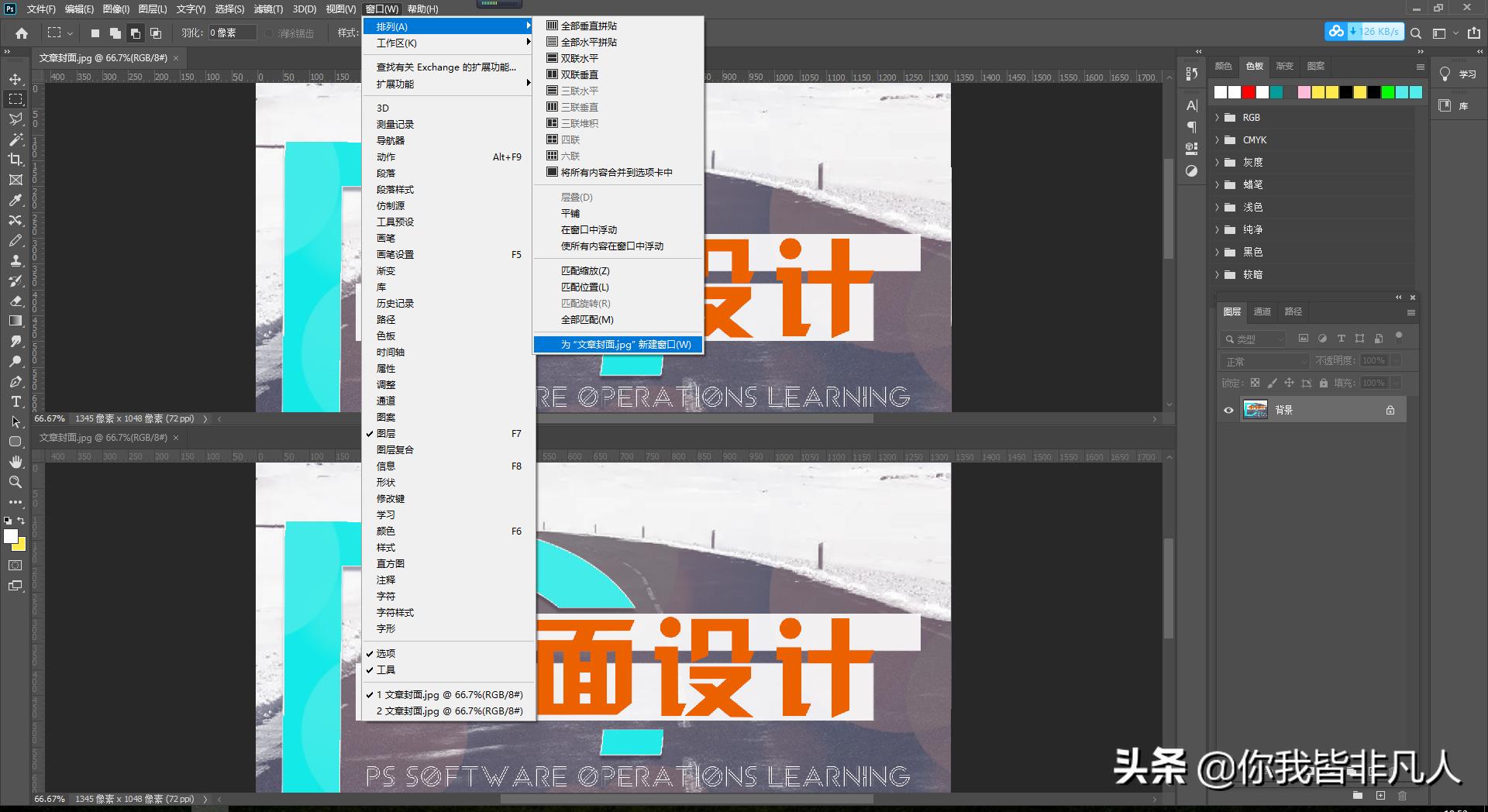Viewport: 1488px width, 812px height.
Task: Pick the red swatch in the 色板 panel
Action: (x=1247, y=92)
